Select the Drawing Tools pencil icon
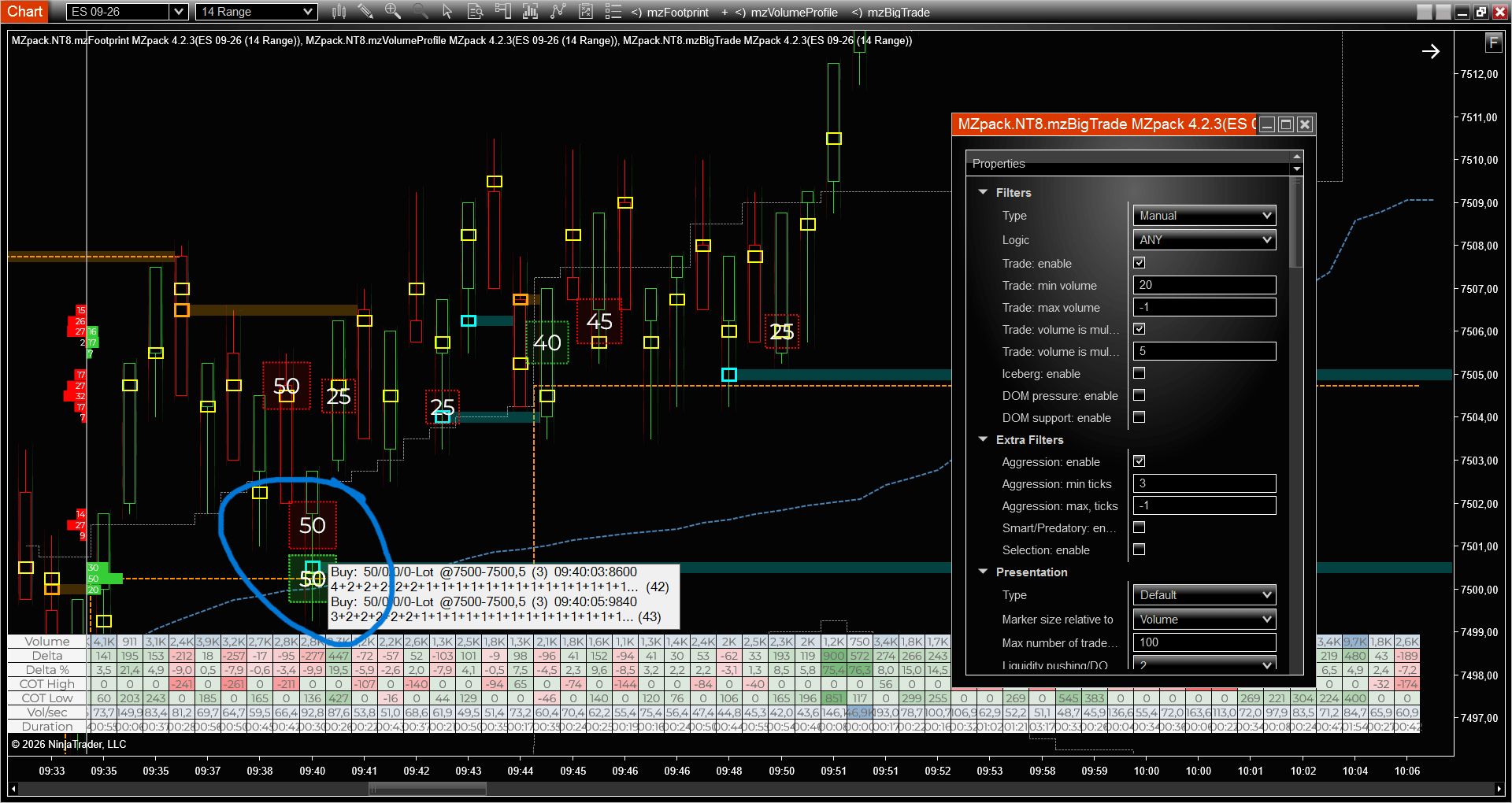Screen dimensions: 1512x803 click(365, 12)
